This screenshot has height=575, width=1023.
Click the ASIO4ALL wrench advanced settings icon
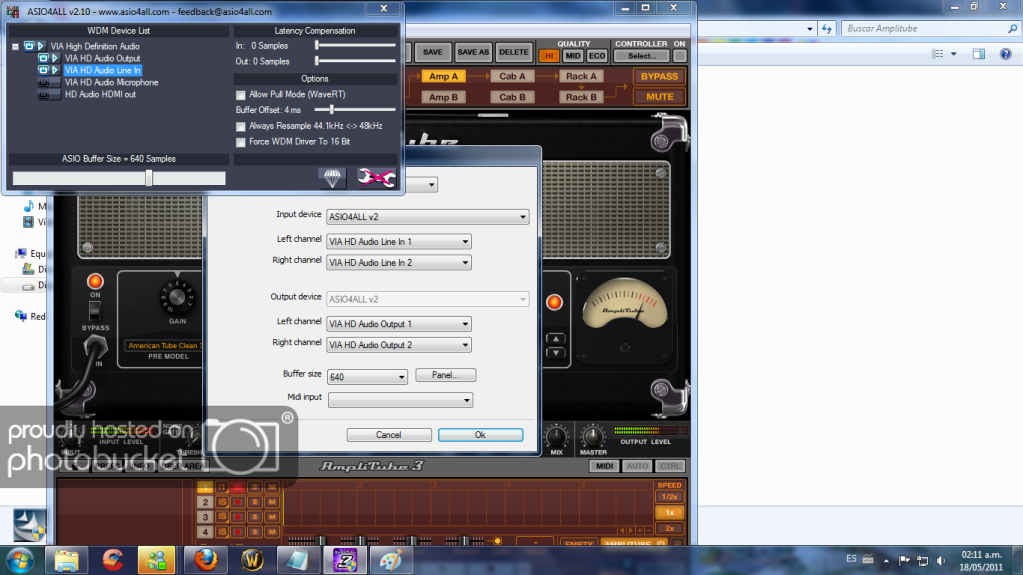point(377,177)
